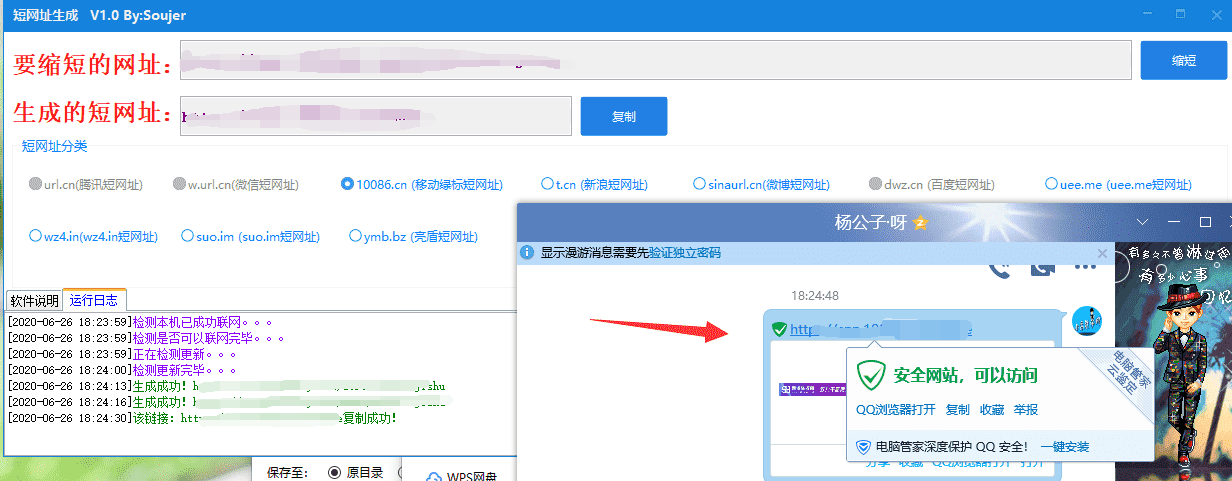The image size is (1232, 481).
Task: Select t.cn (新浪短网址) radio option
Action: point(595,184)
